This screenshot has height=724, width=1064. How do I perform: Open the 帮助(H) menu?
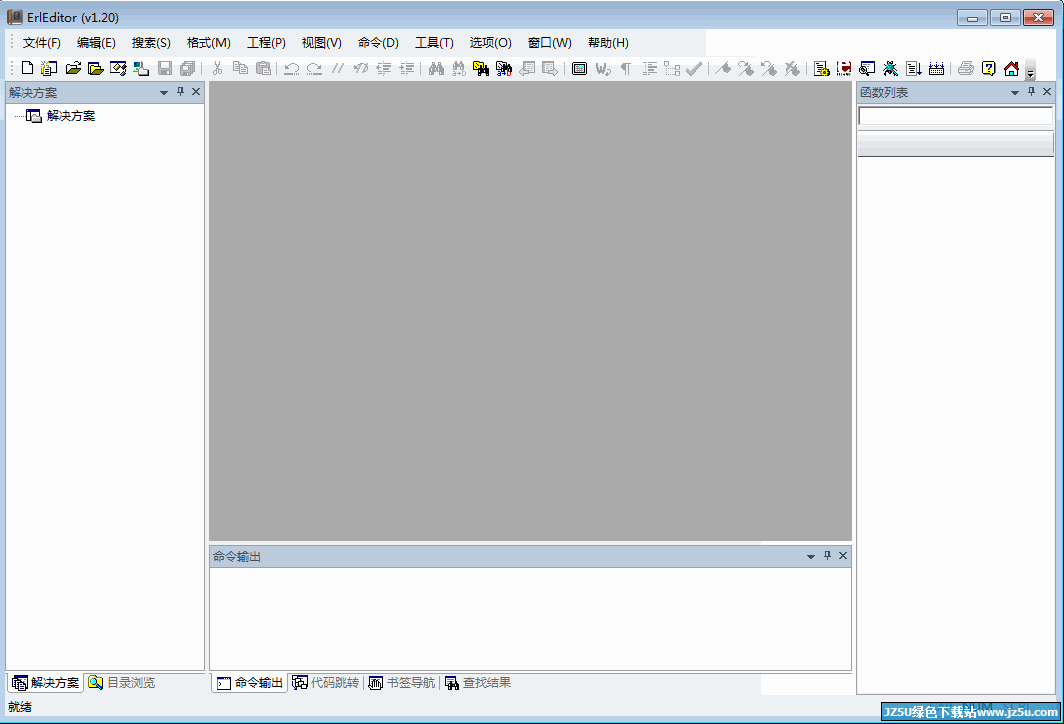pos(608,43)
